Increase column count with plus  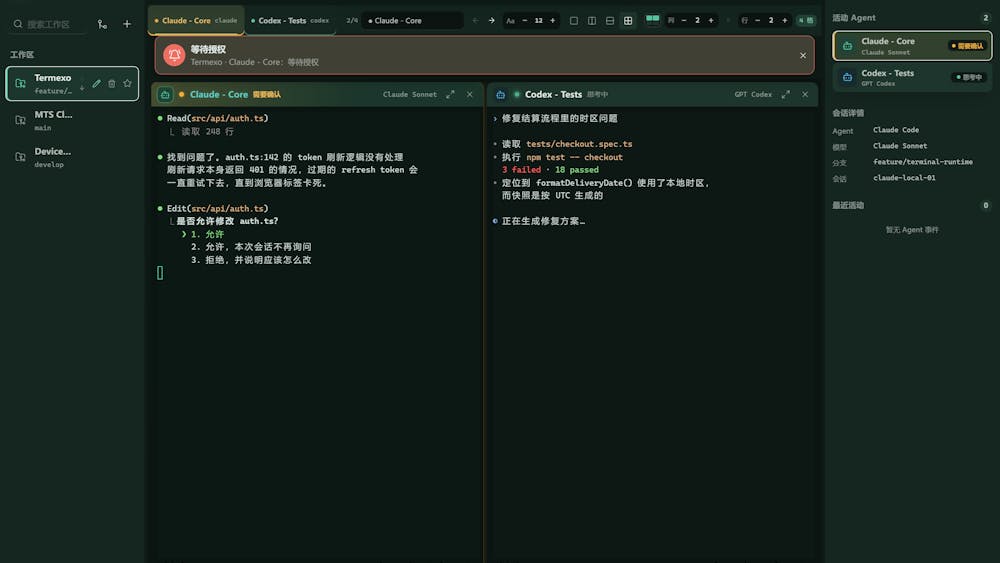(711, 20)
